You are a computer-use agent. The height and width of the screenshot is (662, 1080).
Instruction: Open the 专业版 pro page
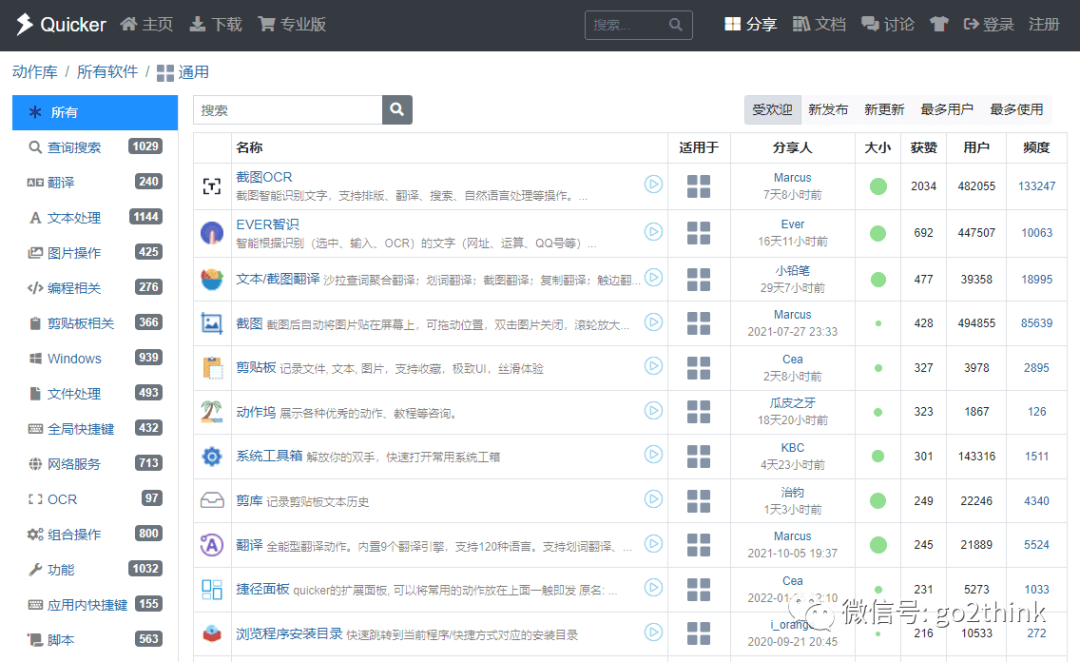coord(292,24)
